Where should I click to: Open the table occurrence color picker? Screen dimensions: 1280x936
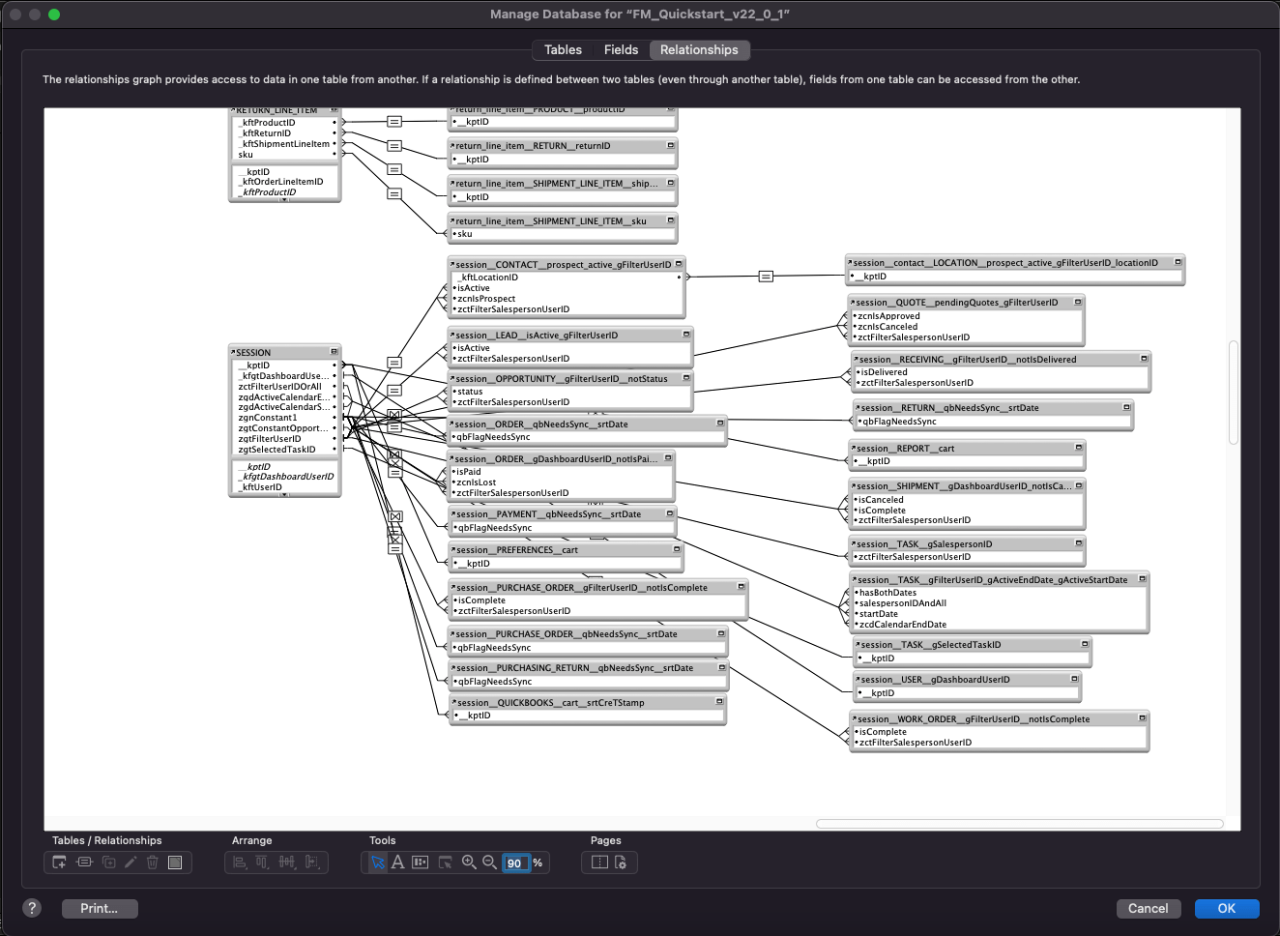click(x=175, y=862)
